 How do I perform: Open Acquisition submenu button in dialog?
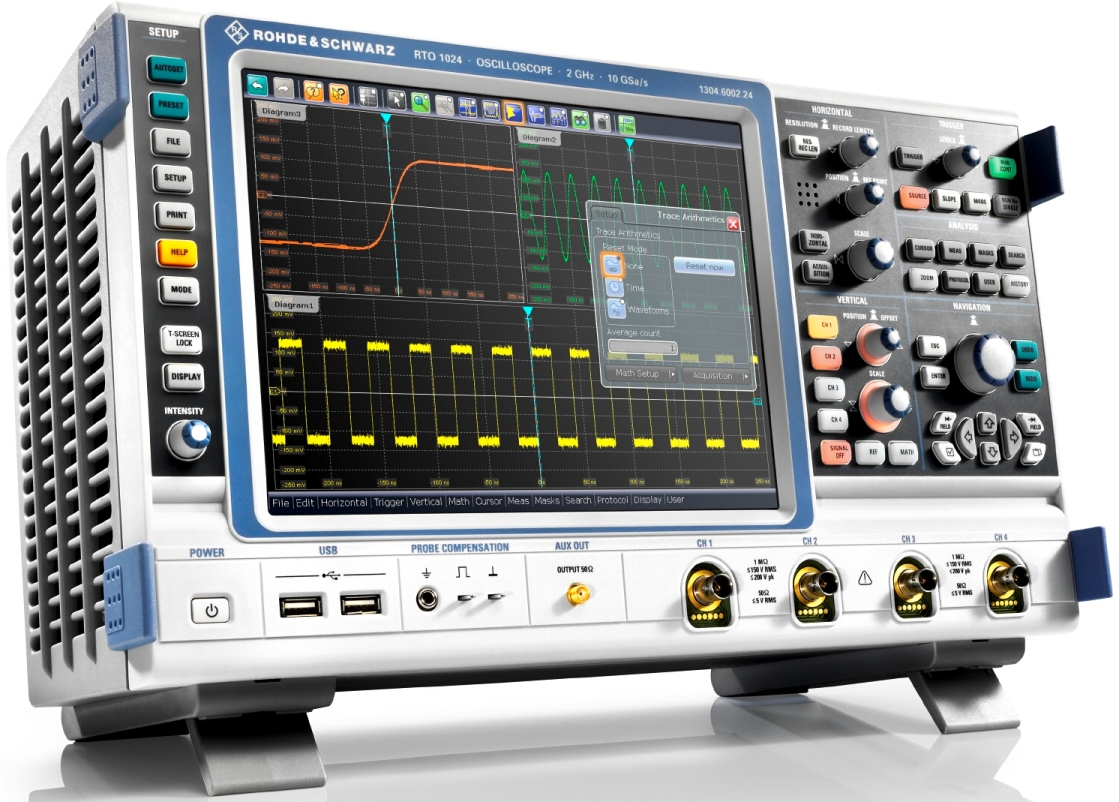716,376
